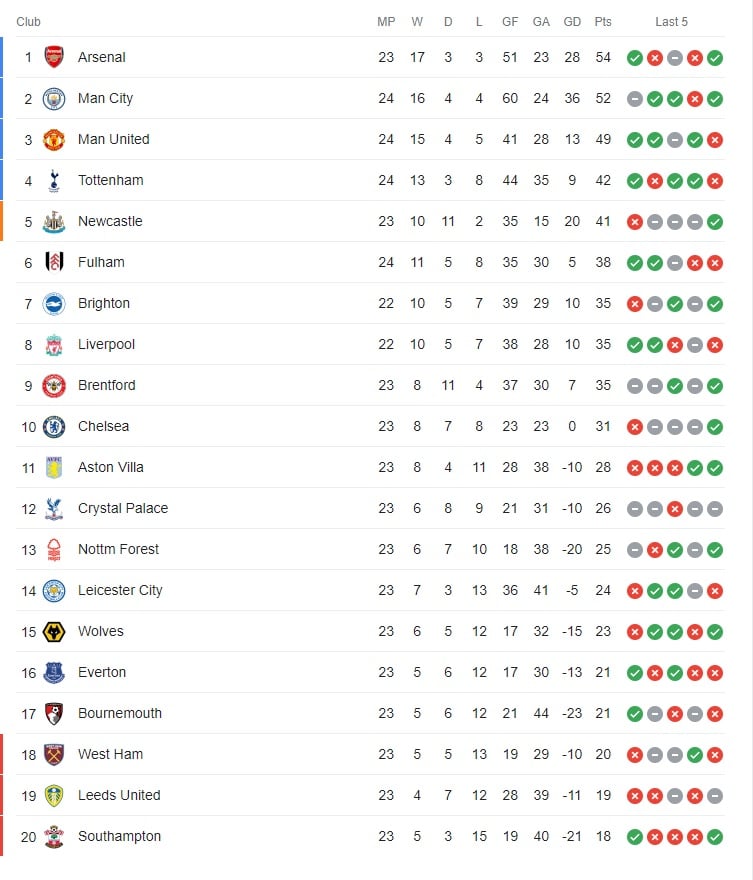Open the Aston Villa team link
Viewport: 753px width, 880px height.
click(x=111, y=468)
